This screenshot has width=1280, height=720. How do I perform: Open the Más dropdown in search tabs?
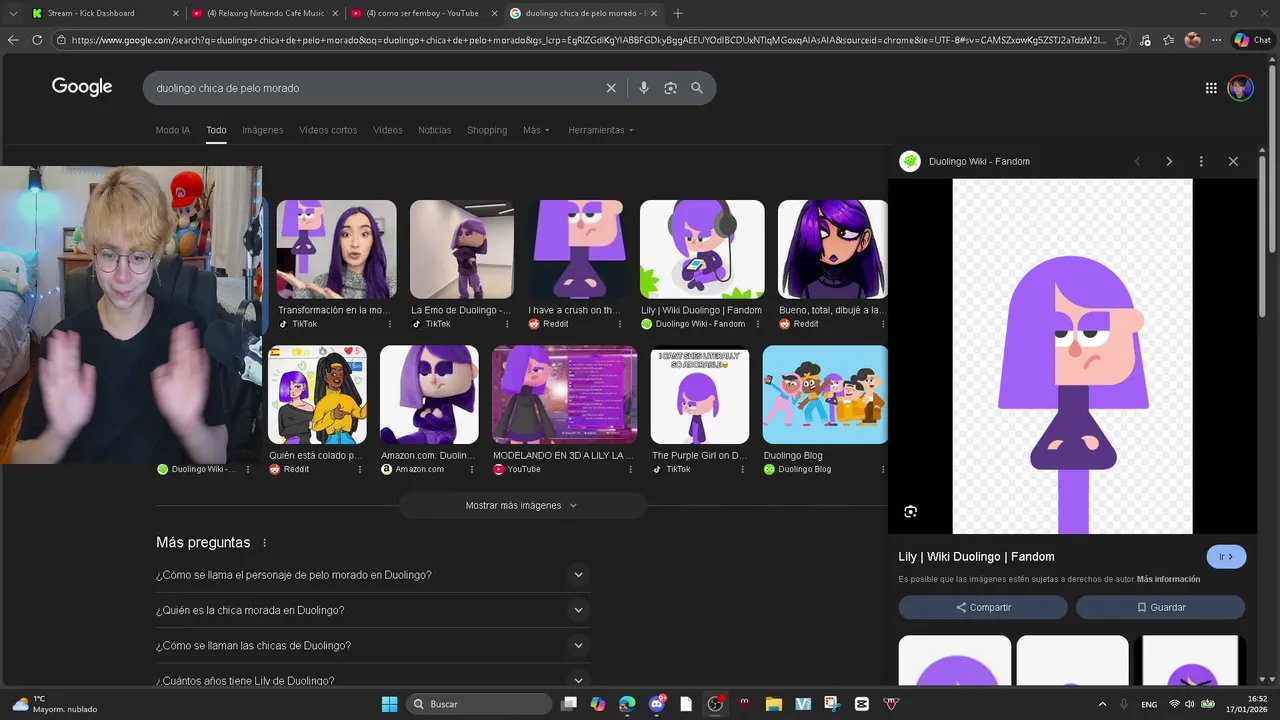pyautogui.click(x=536, y=130)
